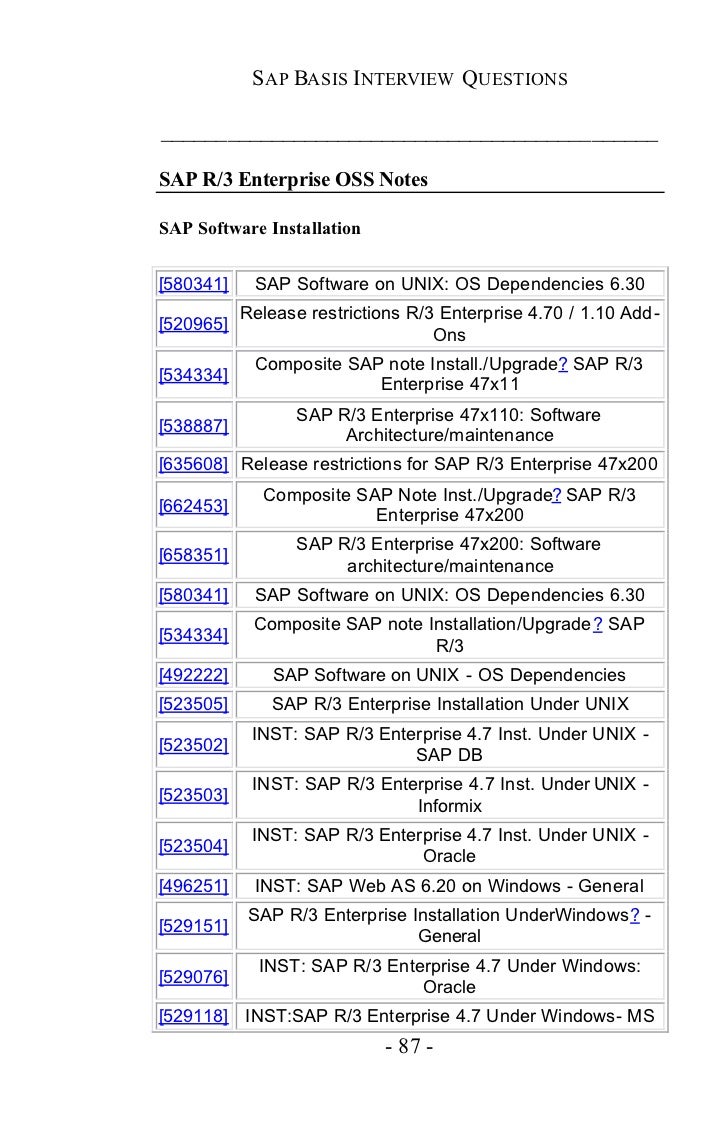Open note [534334] beside 'Installation/Upgrade? SAP R/3' row
Screen dimensions: 728x1126
tap(193, 635)
